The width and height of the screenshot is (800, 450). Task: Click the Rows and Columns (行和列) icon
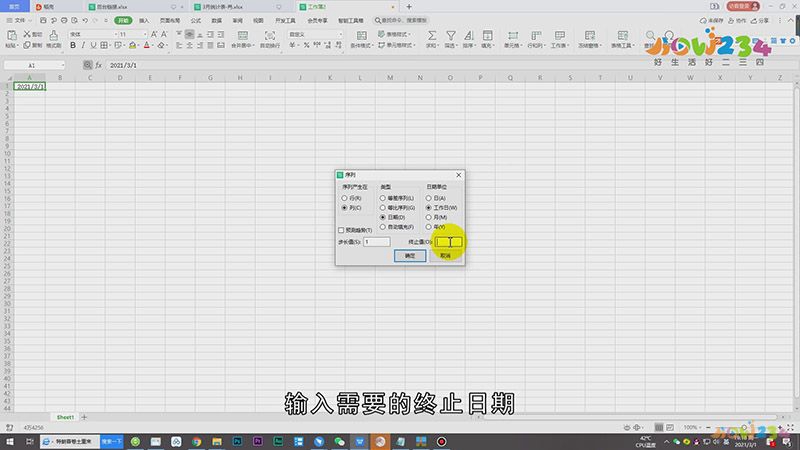coord(536,35)
